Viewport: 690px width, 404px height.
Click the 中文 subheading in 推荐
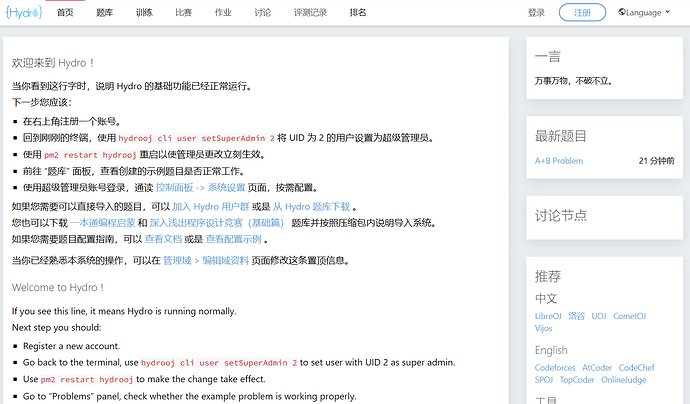(546, 298)
